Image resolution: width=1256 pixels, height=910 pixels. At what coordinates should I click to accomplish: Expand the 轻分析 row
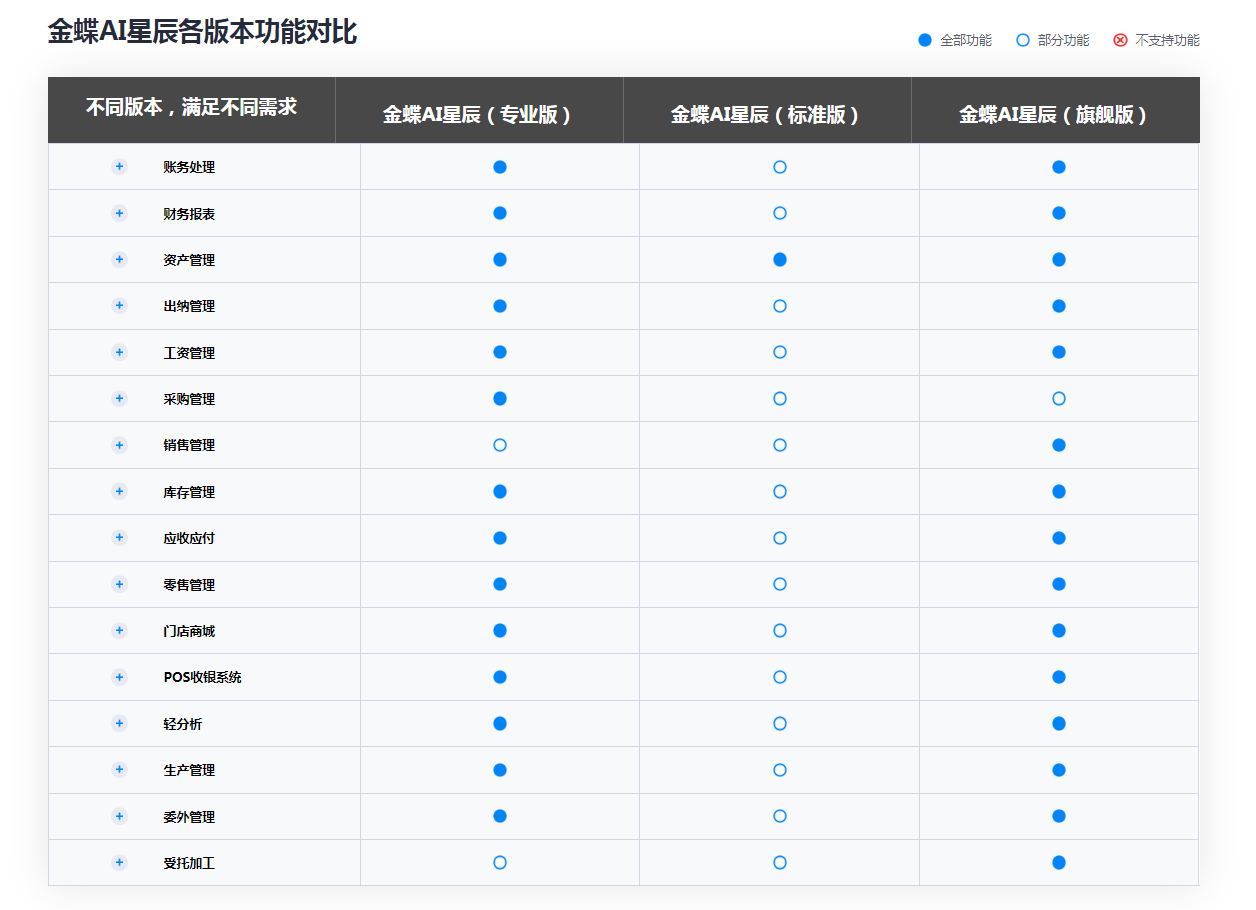click(119, 723)
